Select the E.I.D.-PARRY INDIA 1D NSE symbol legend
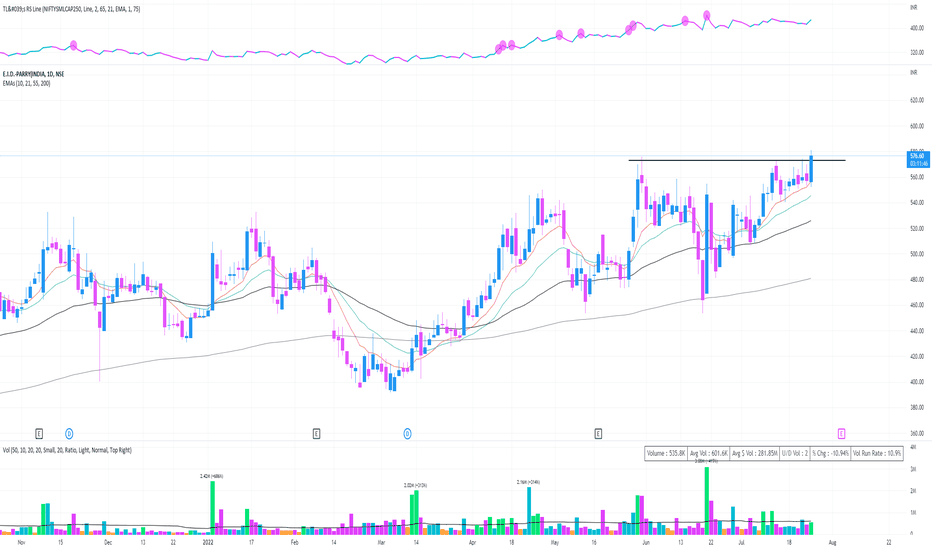The height and width of the screenshot is (550, 932). (x=33, y=74)
